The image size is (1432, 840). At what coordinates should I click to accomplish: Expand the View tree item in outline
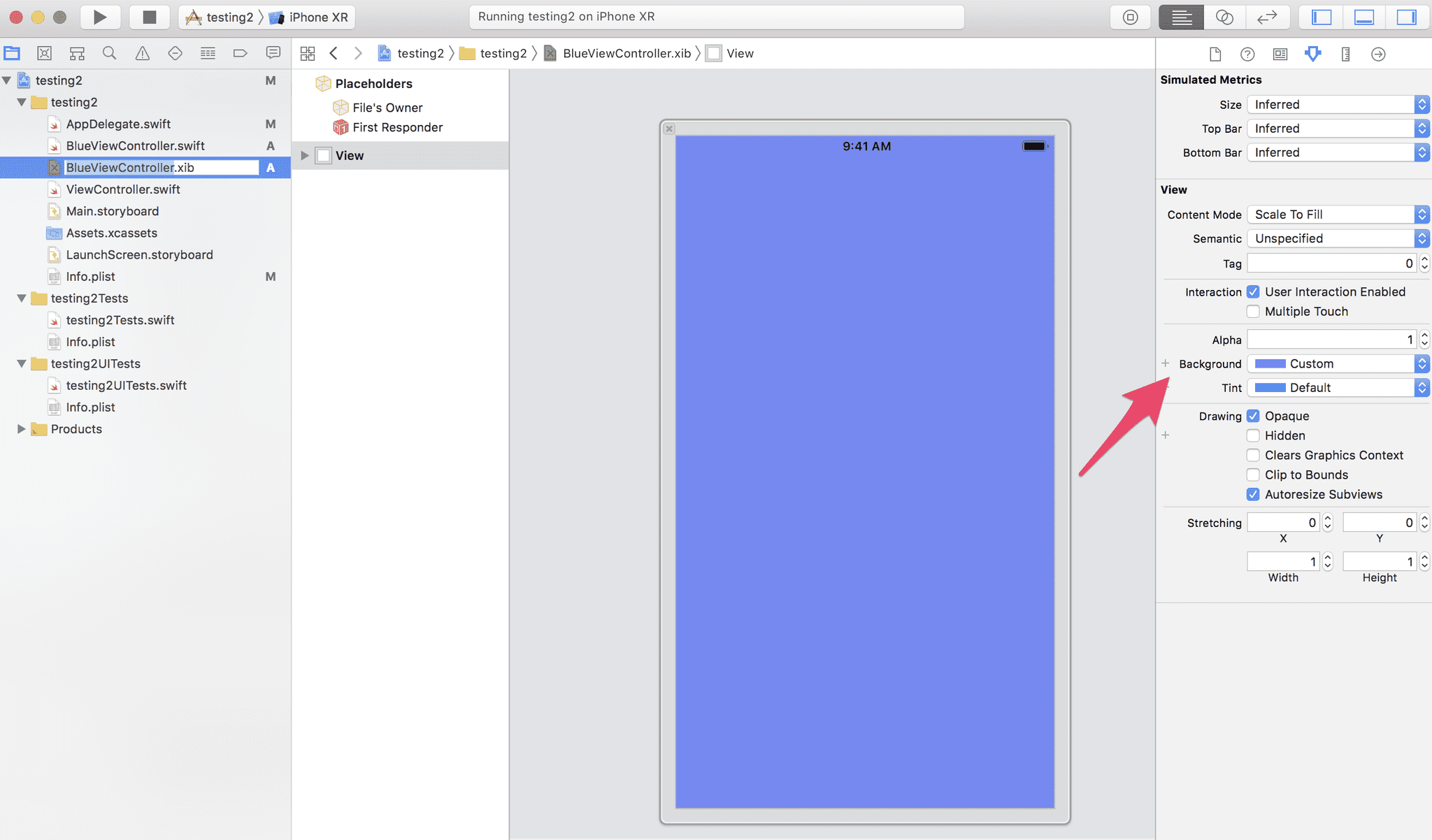[304, 155]
